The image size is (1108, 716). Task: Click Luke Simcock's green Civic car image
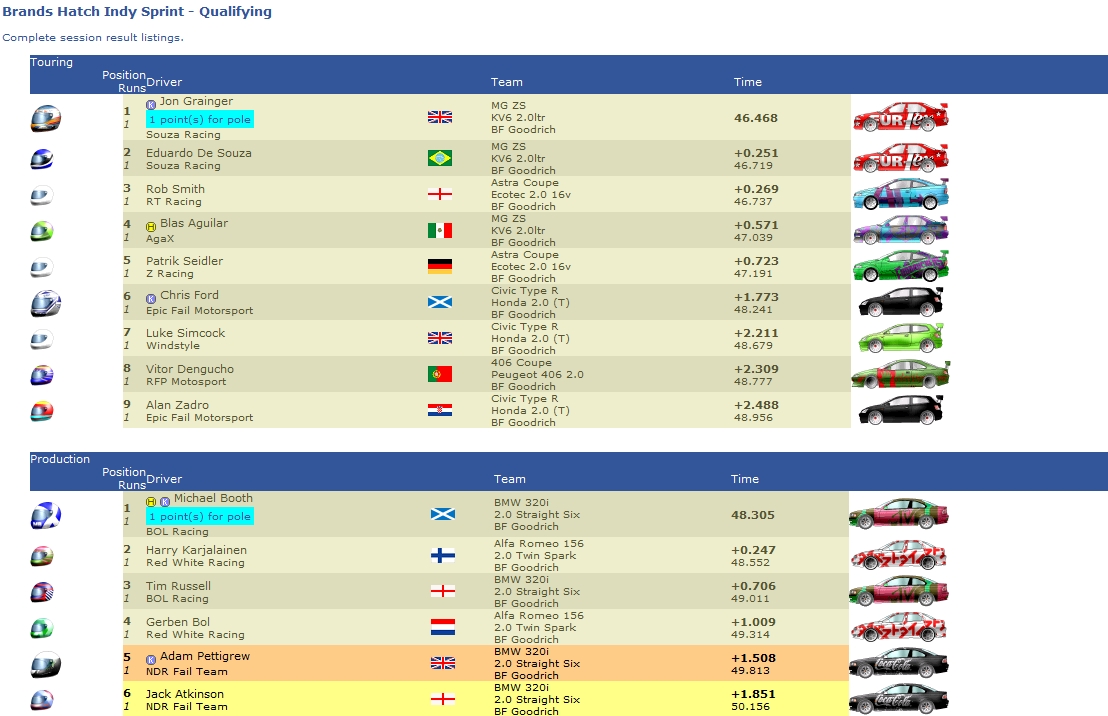tap(901, 338)
